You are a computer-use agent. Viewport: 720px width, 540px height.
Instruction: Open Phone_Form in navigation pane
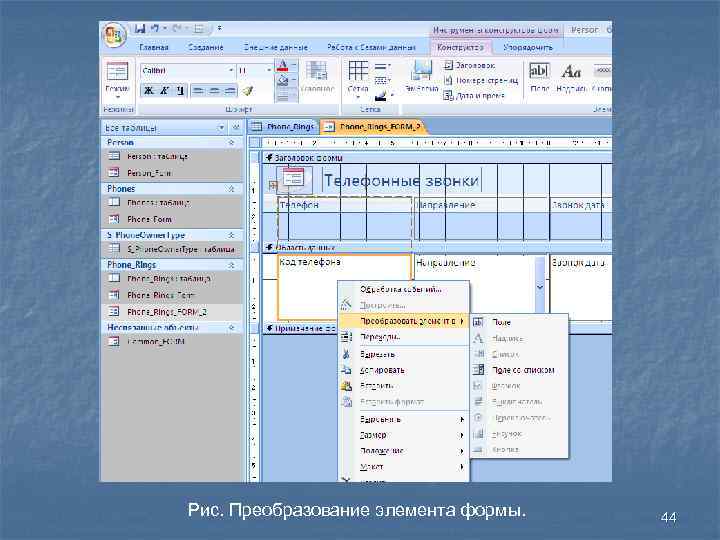click(172, 219)
